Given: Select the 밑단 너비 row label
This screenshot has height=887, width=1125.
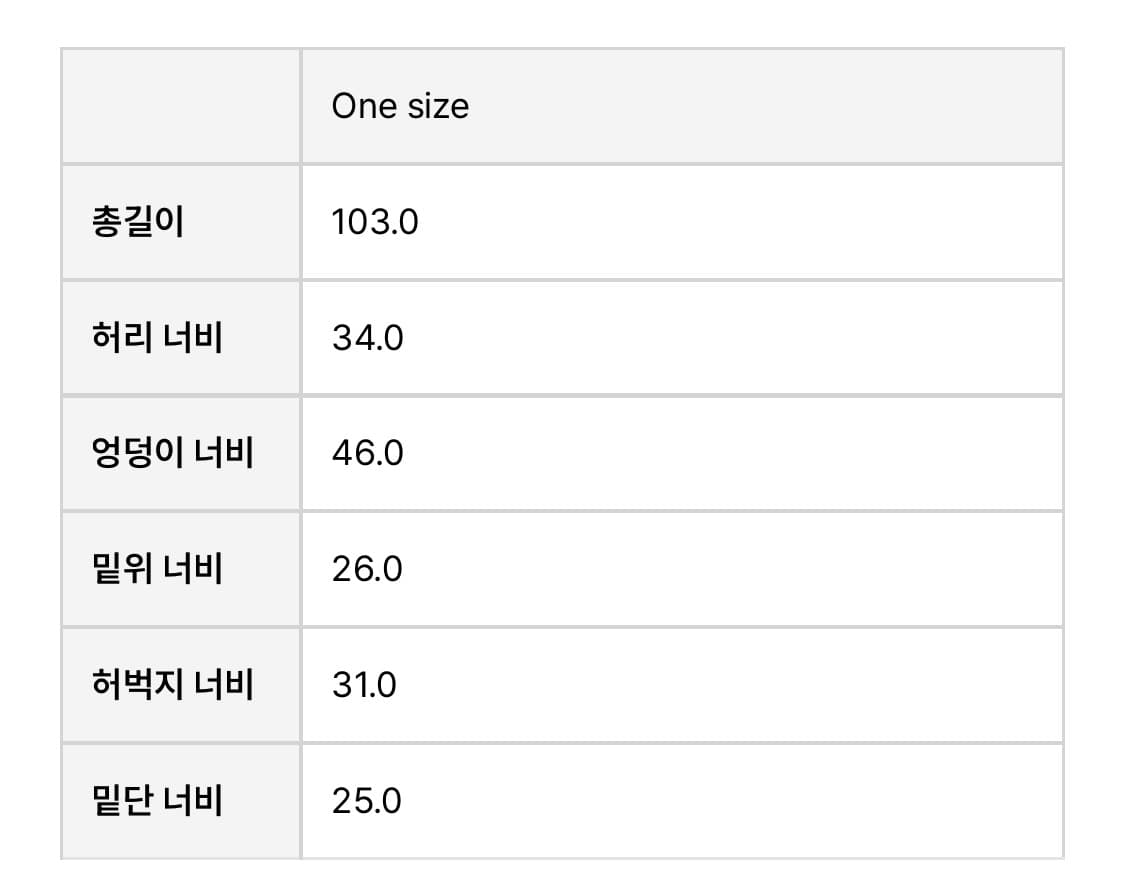Looking at the screenshot, I should pyautogui.click(x=157, y=801).
